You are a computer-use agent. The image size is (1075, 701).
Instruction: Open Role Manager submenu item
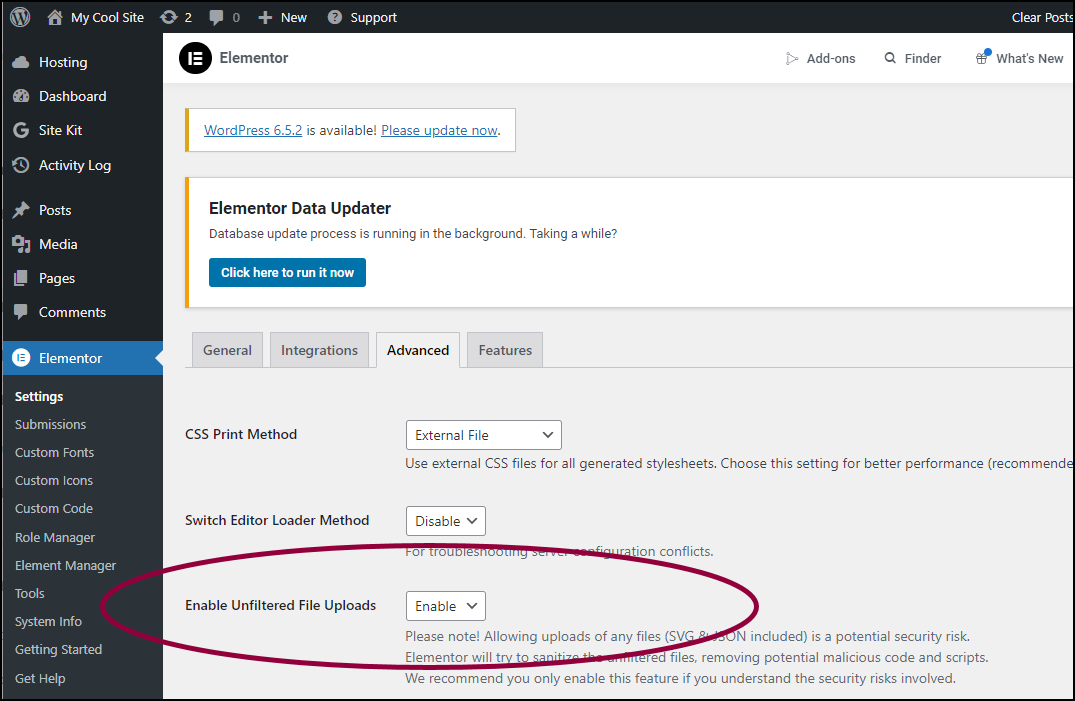(x=55, y=537)
